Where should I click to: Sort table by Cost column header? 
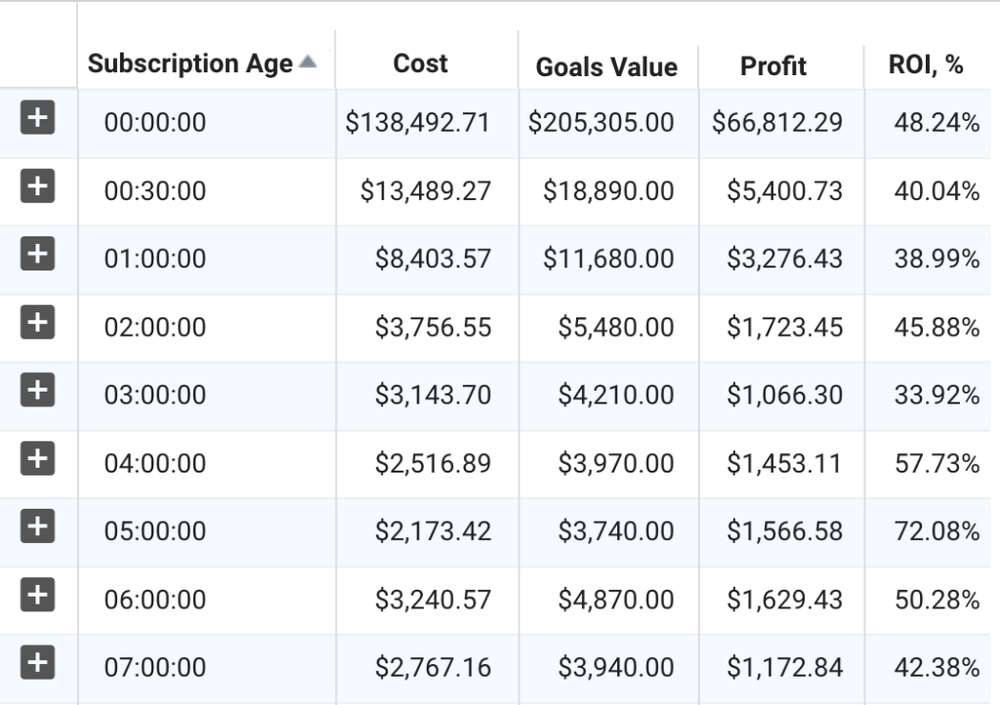(x=420, y=64)
